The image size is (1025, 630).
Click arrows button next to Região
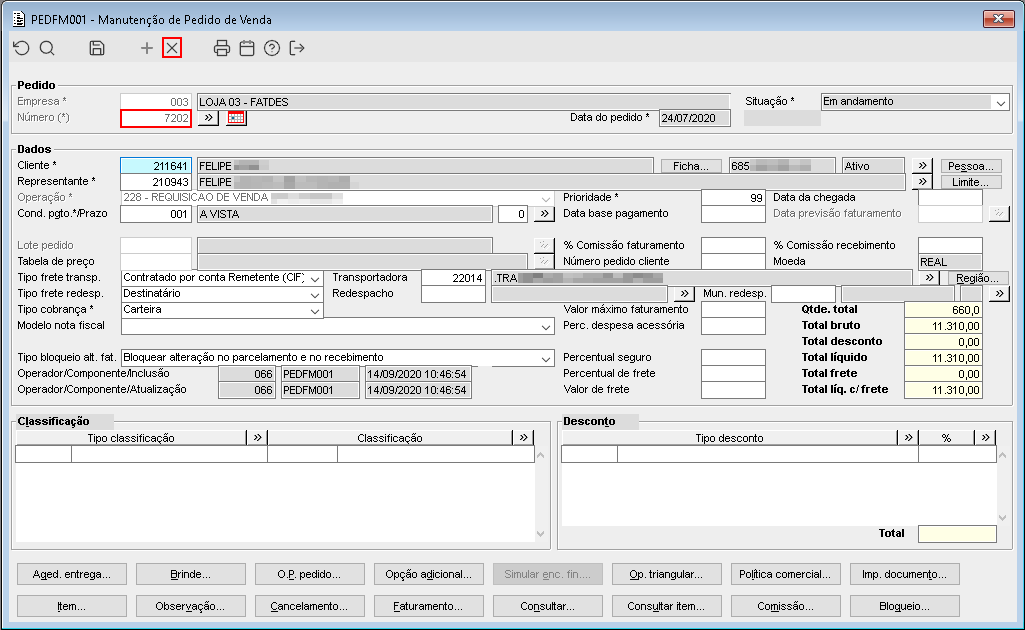pyautogui.click(x=929, y=278)
